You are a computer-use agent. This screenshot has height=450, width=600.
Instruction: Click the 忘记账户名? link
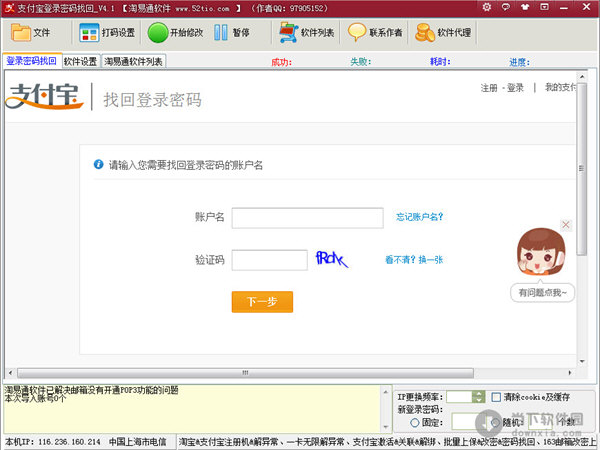tap(419, 217)
